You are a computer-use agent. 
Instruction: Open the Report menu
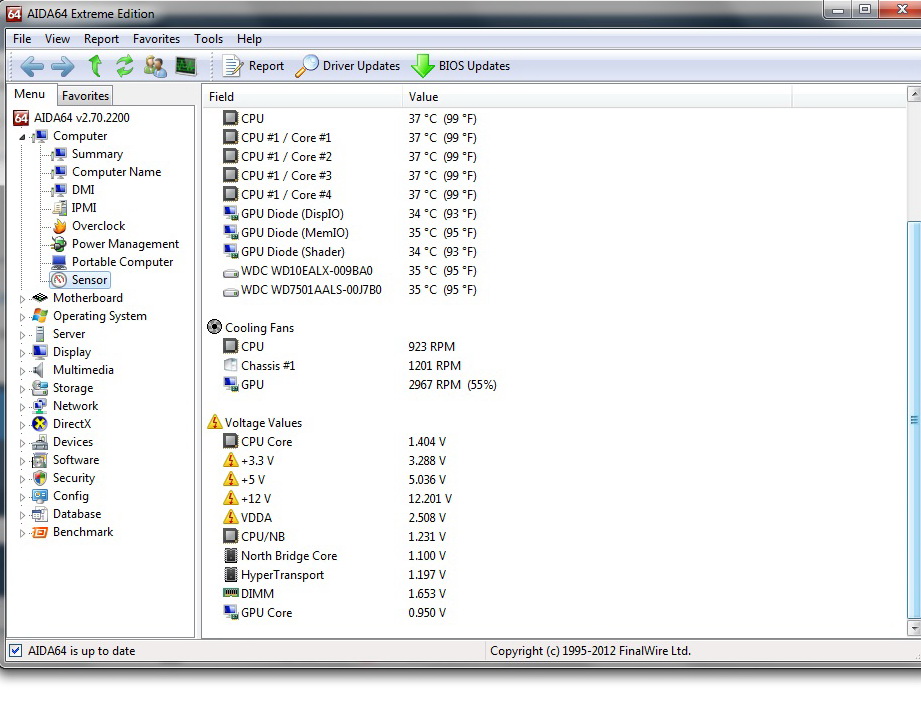pyautogui.click(x=101, y=39)
